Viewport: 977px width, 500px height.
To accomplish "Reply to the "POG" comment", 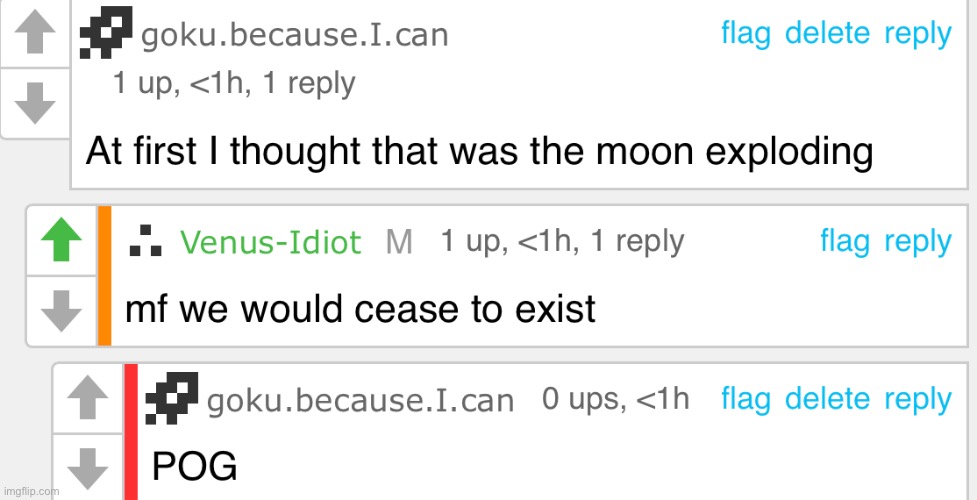I will [x=918, y=400].
